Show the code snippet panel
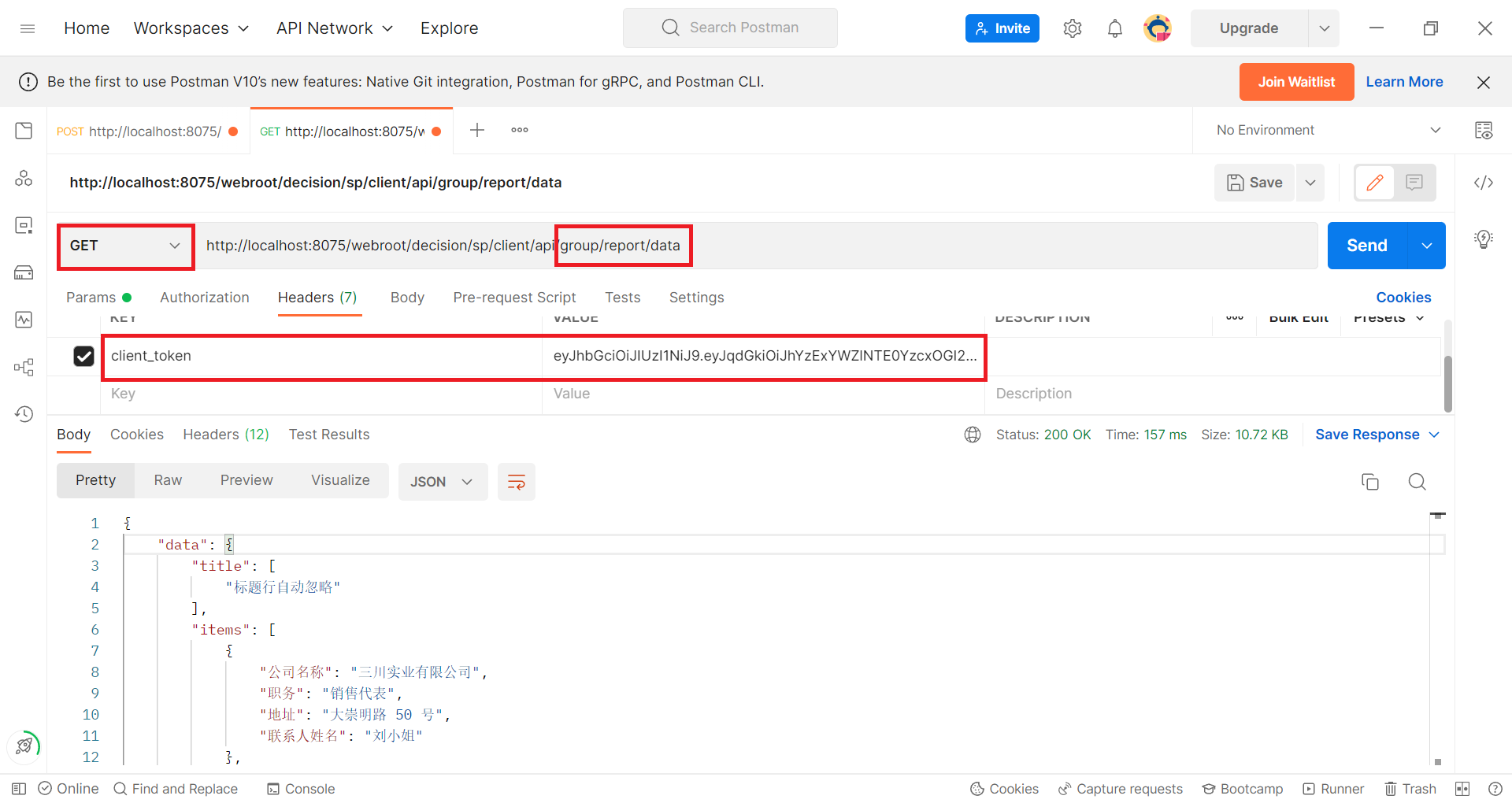The image size is (1512, 803). pos(1484,183)
